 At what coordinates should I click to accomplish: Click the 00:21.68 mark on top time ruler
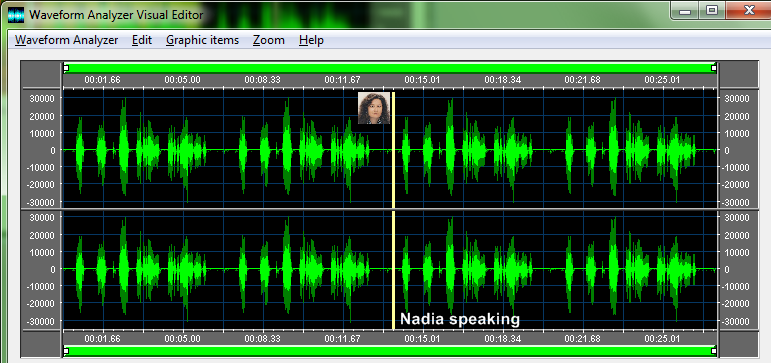point(582,80)
